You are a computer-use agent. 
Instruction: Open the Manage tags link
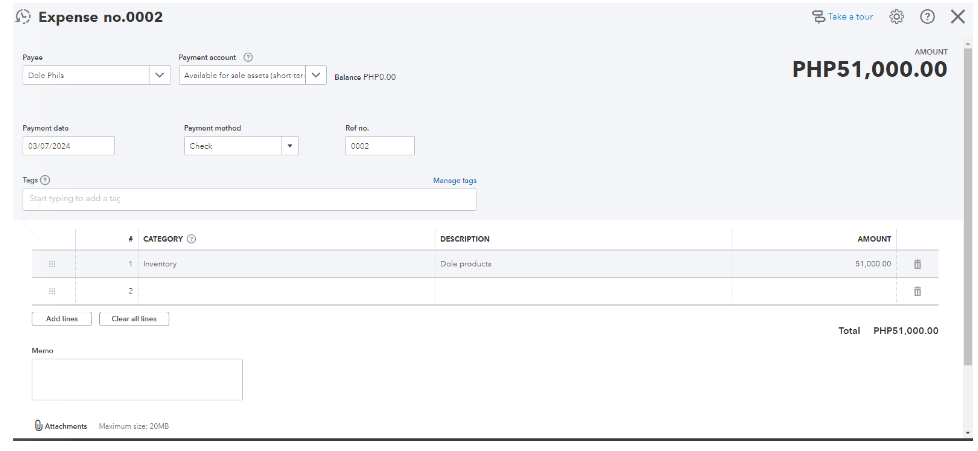pyautogui.click(x=455, y=180)
